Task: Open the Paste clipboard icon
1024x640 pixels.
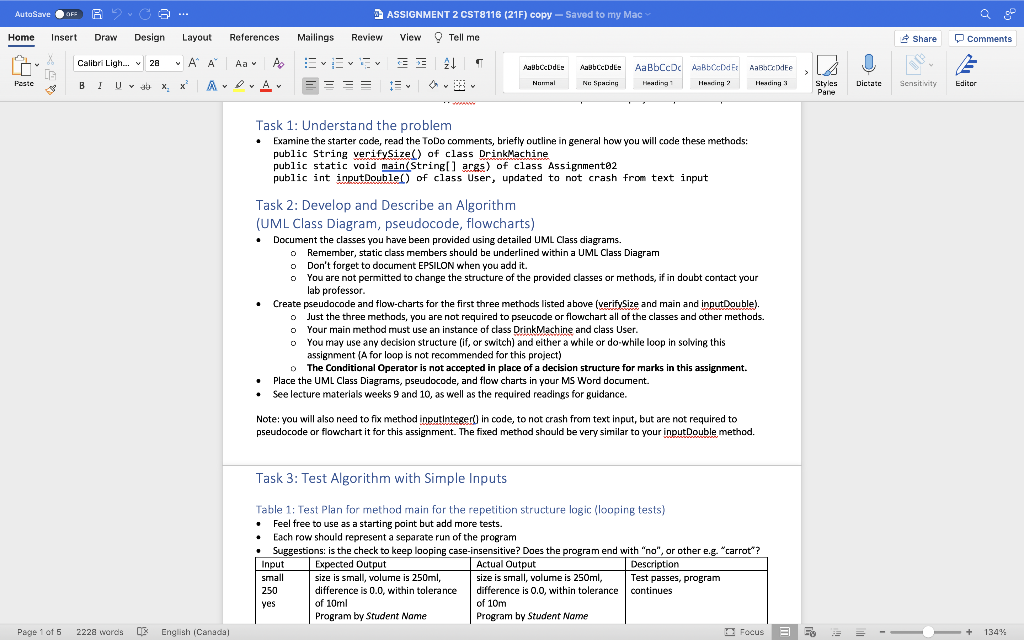Action: pos(22,66)
